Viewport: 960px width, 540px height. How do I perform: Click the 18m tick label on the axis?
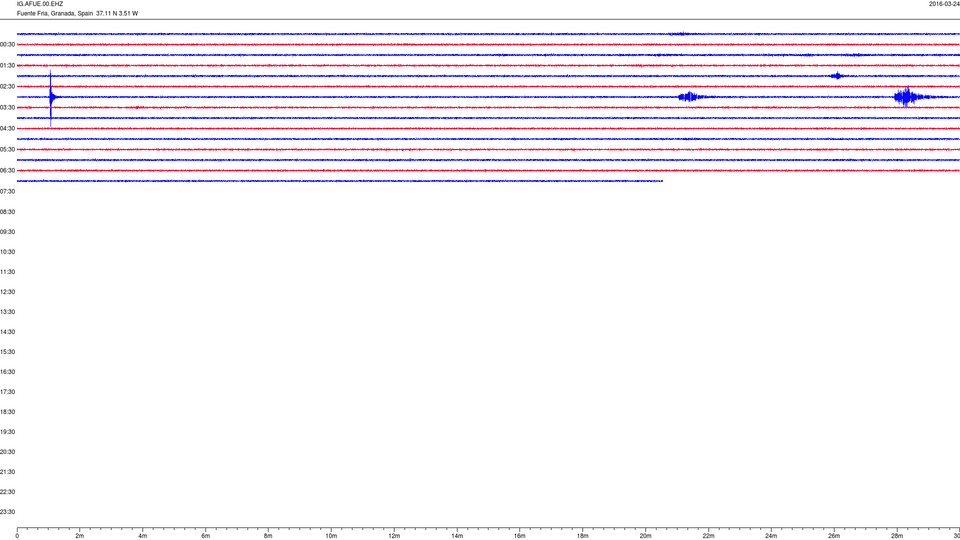[583, 536]
